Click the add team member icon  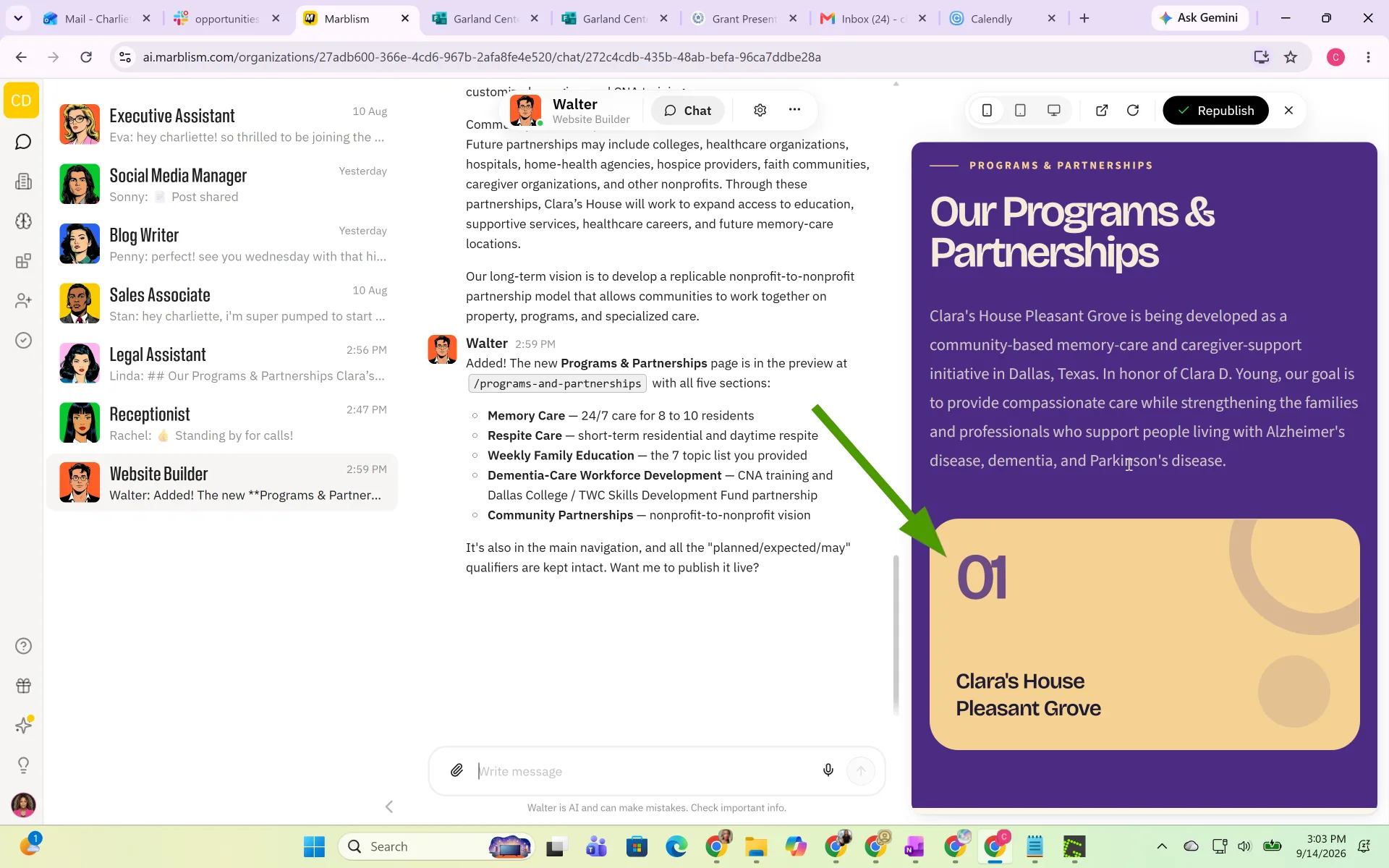click(x=23, y=301)
